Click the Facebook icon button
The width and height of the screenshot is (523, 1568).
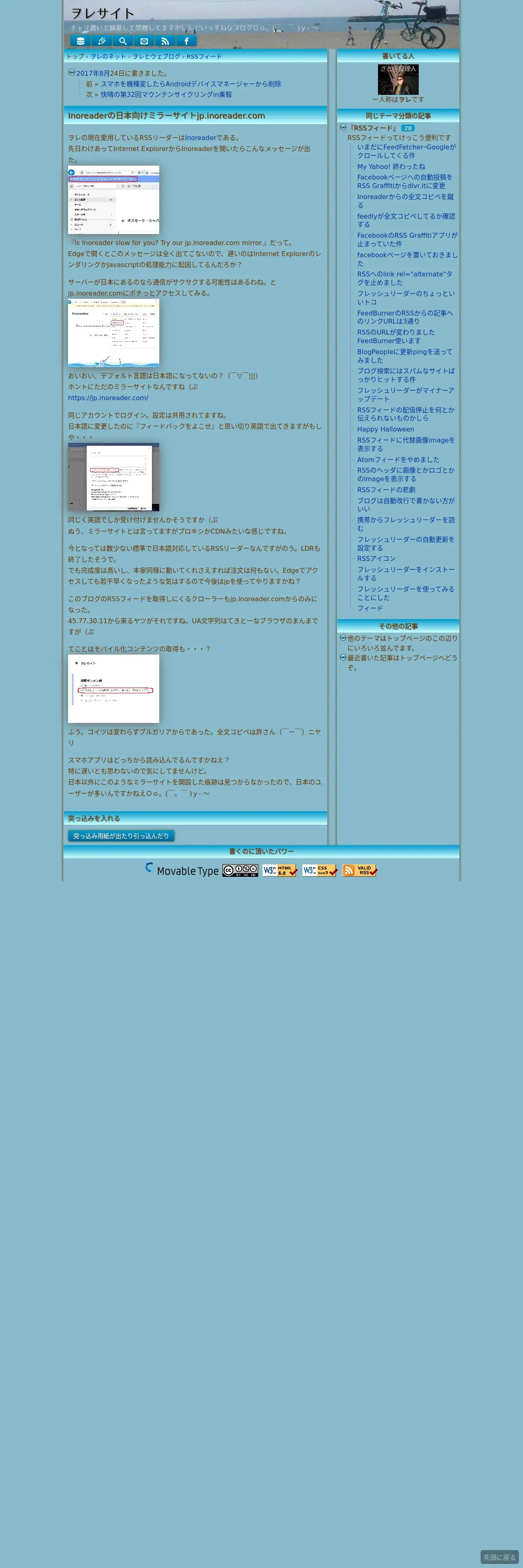coord(186,41)
